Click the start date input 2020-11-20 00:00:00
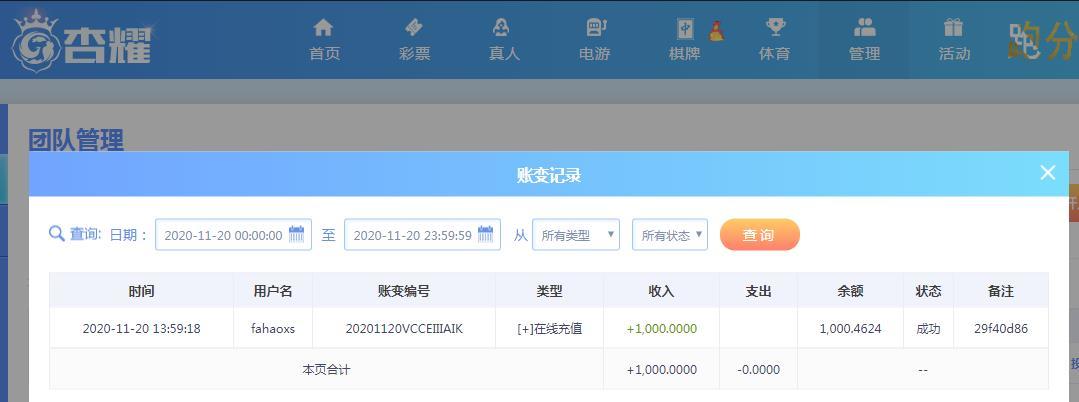1079x402 pixels. 233,235
